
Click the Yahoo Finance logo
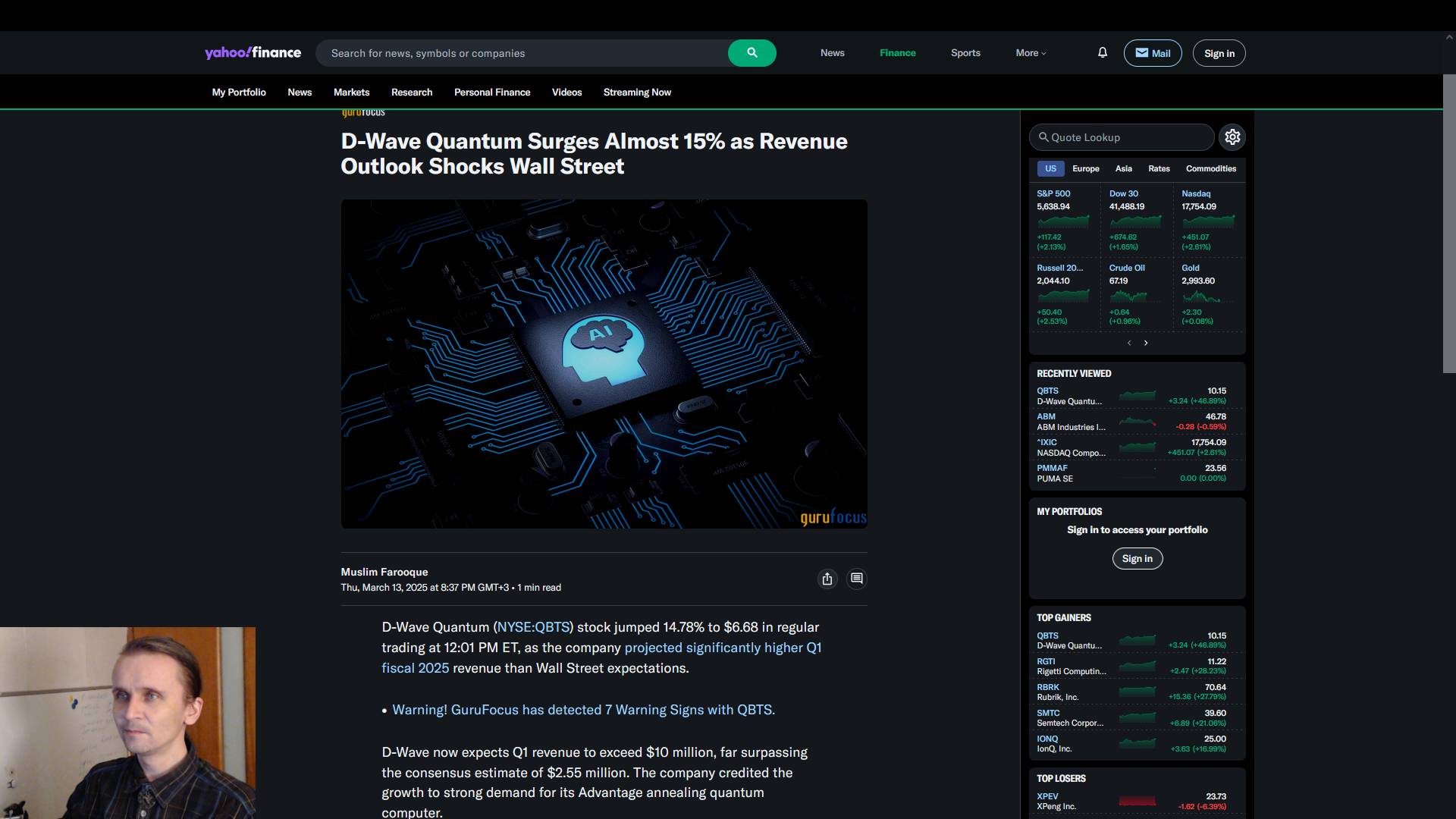[x=253, y=52]
